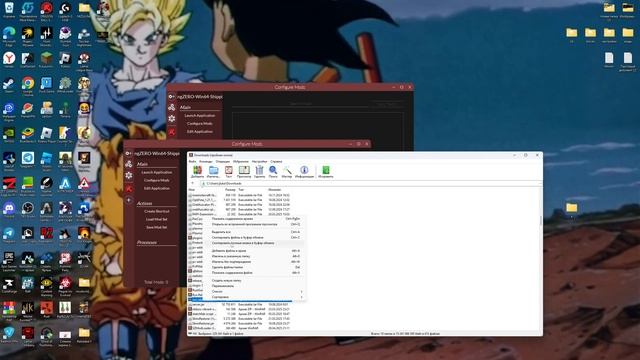Click the add-application gear-plus icon in front Reloaded window

coord(128,153)
